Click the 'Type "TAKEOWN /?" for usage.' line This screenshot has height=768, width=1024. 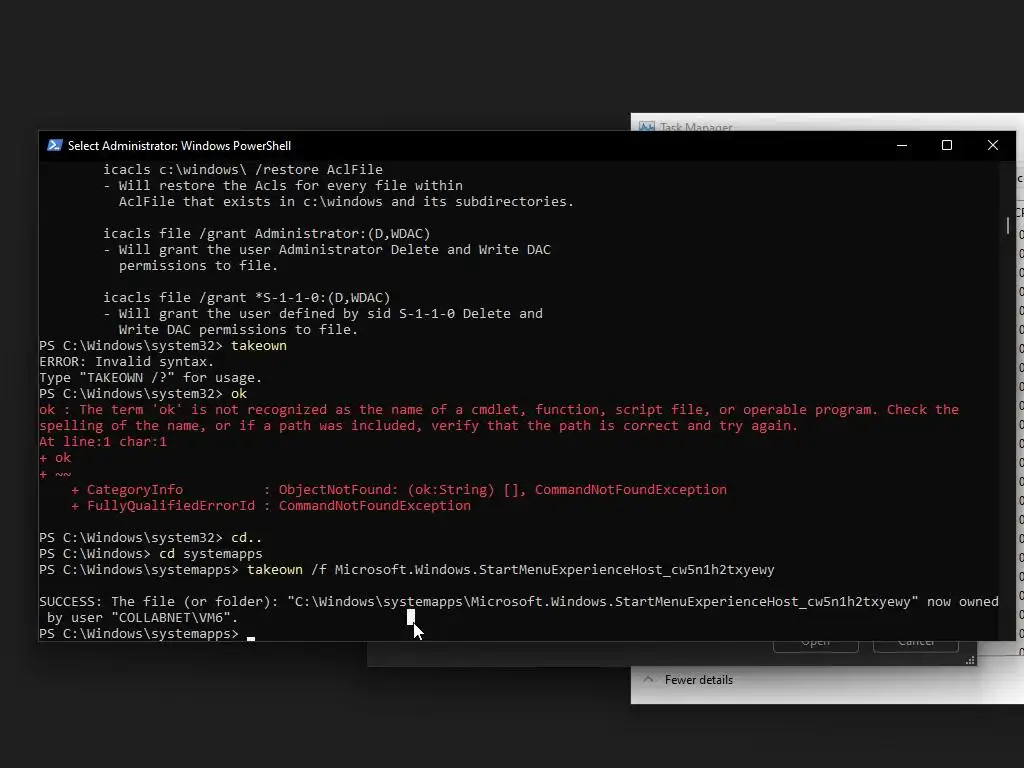click(150, 377)
